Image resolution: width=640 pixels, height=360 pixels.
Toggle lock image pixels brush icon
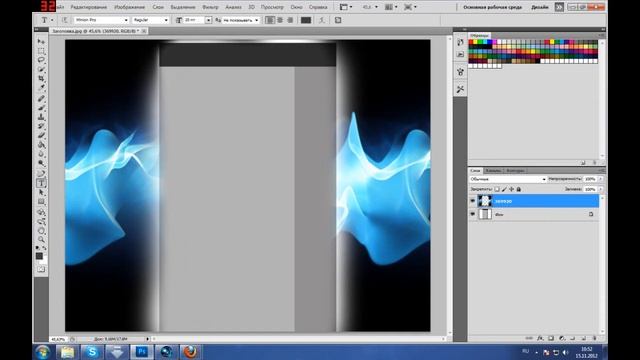(504, 189)
